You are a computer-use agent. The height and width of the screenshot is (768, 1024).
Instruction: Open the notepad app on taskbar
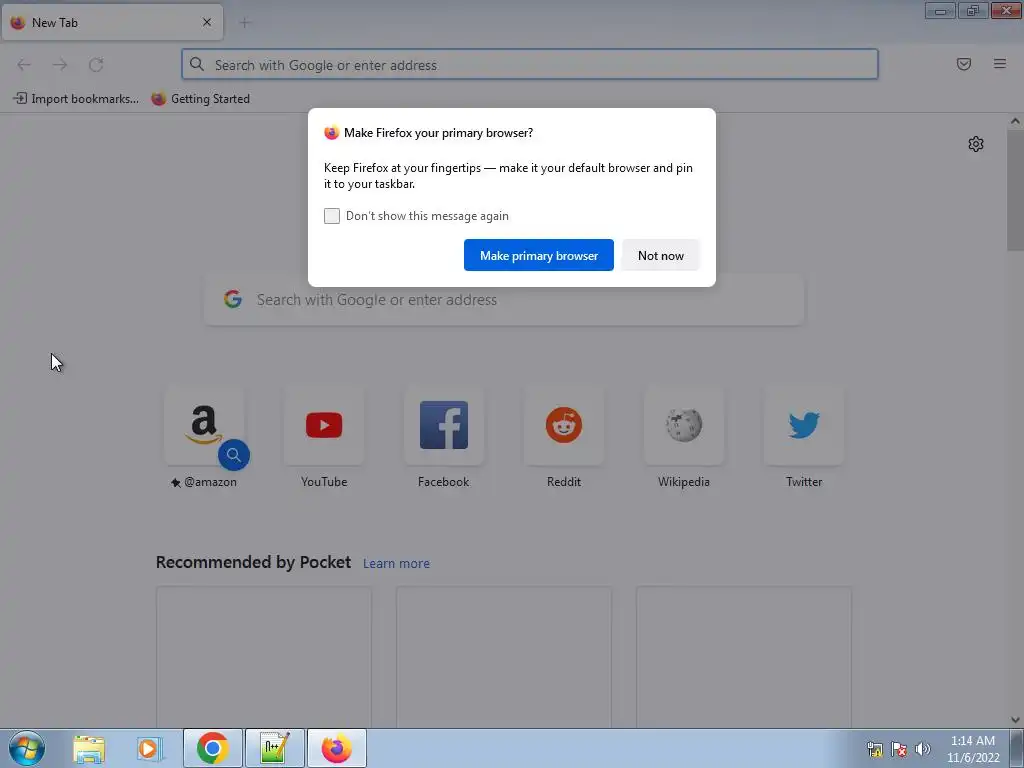(x=275, y=748)
